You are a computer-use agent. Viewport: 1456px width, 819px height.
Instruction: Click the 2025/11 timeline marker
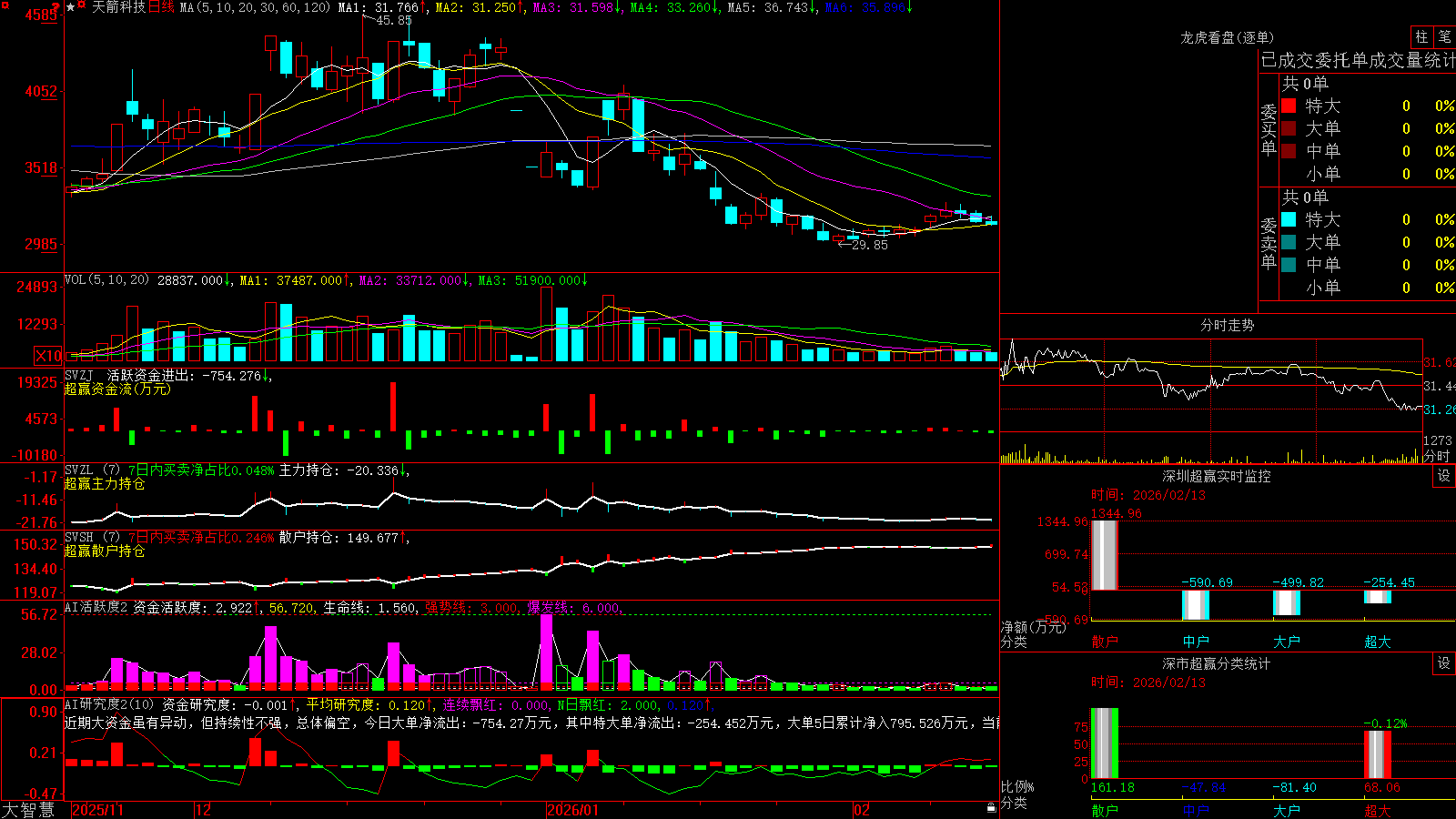point(97,810)
